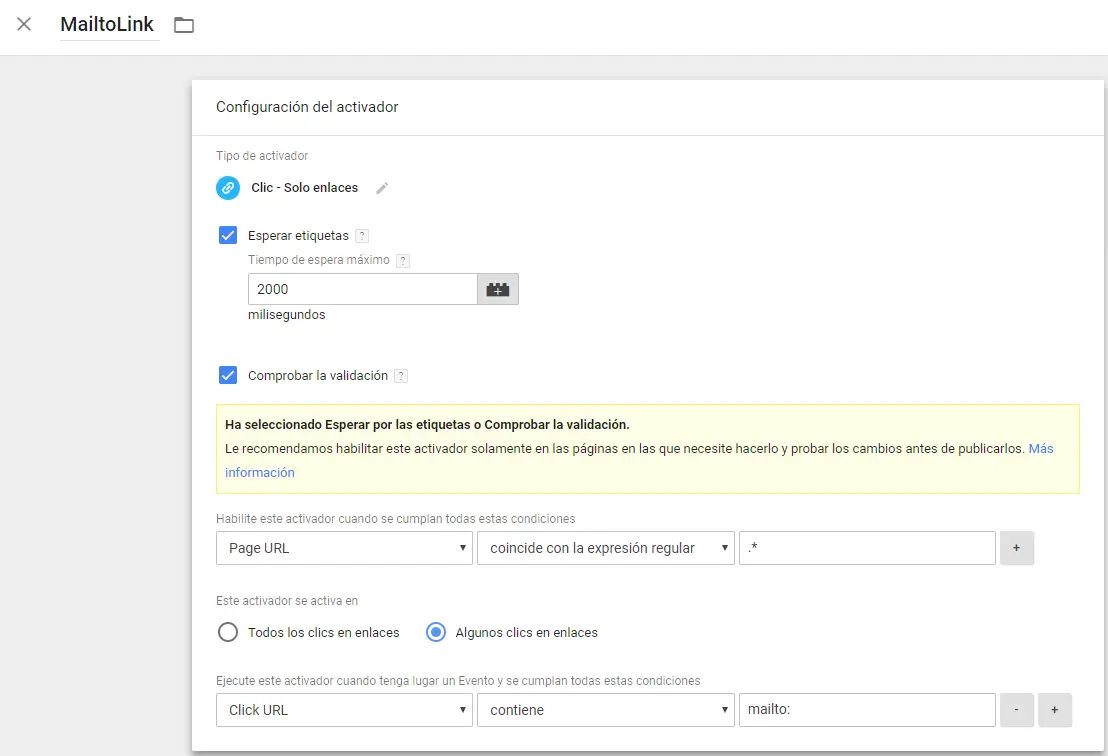Add a condition with Page URL plus button

1017,548
